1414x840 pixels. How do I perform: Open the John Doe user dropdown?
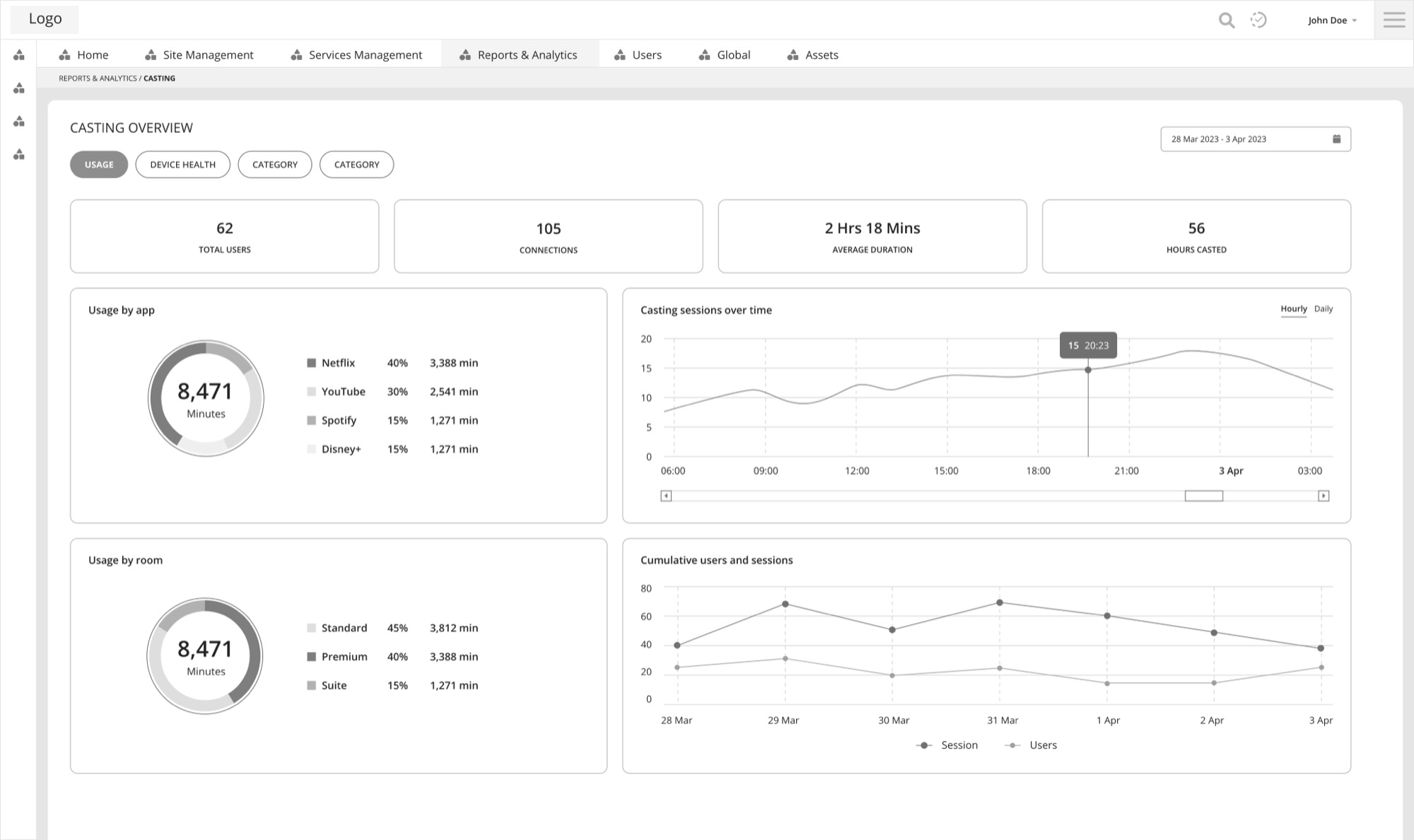pos(1332,21)
